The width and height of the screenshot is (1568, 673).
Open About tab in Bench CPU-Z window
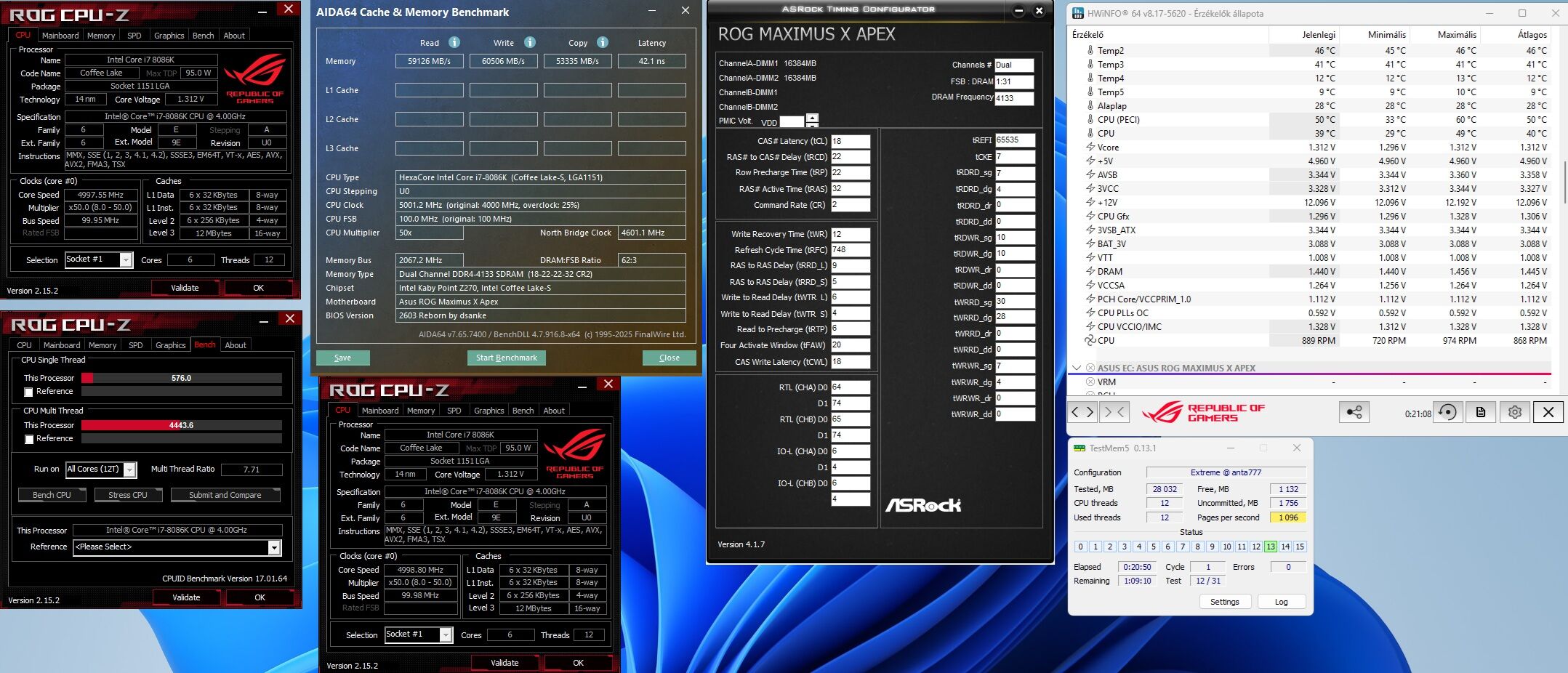tap(236, 344)
